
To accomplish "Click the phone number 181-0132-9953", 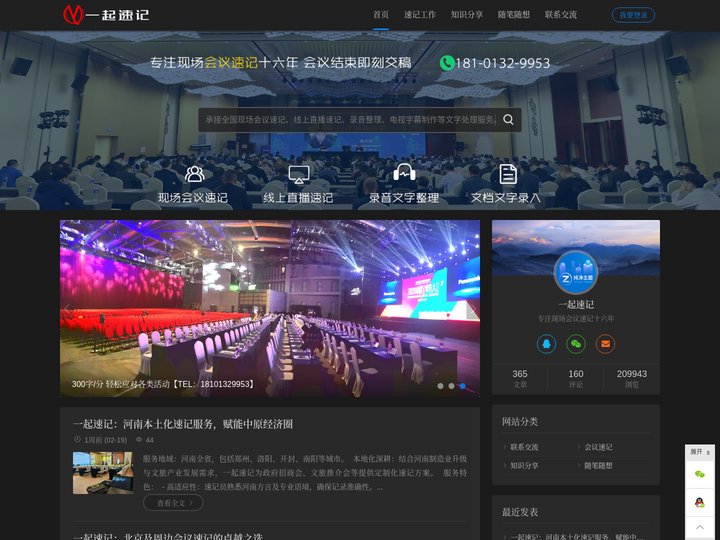I will (502, 63).
